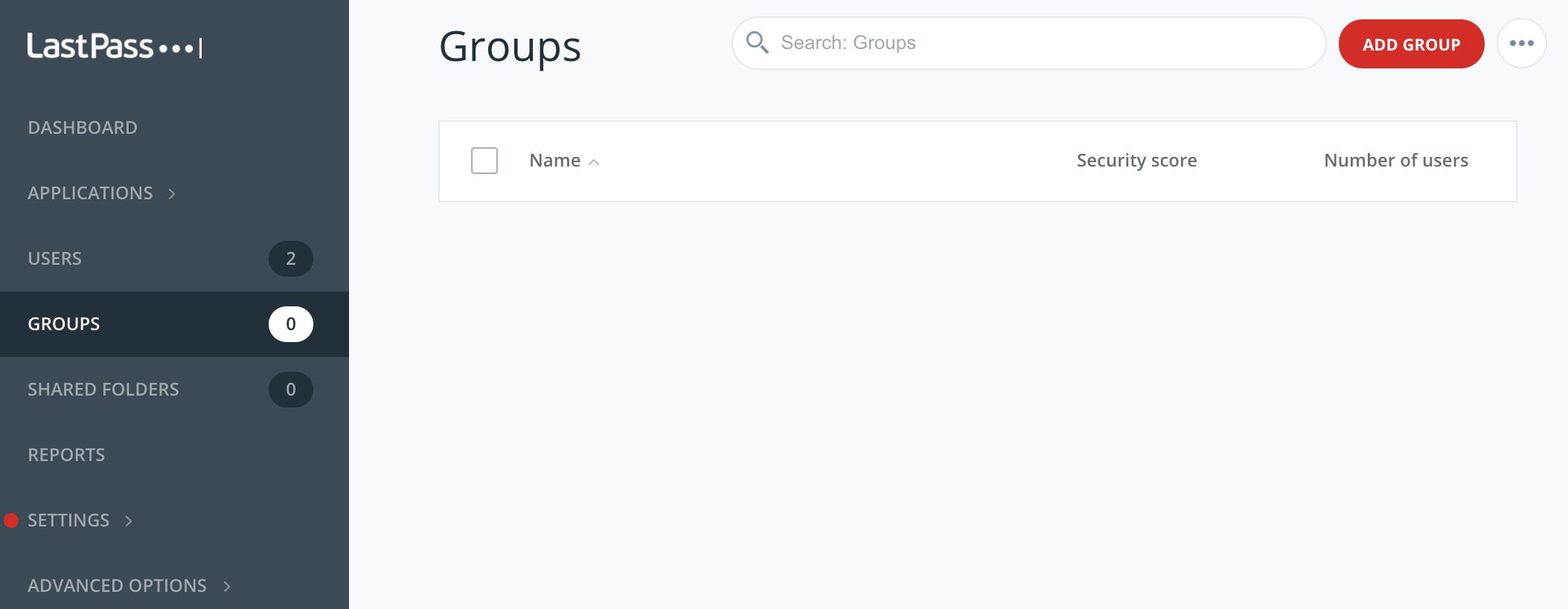Click the magnifier search icon
Viewport: 1568px width, 609px height.
[x=757, y=42]
